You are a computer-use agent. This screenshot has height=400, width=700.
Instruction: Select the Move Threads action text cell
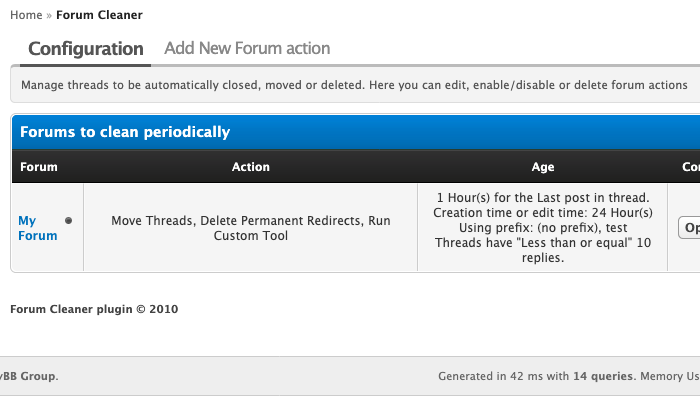click(x=250, y=228)
